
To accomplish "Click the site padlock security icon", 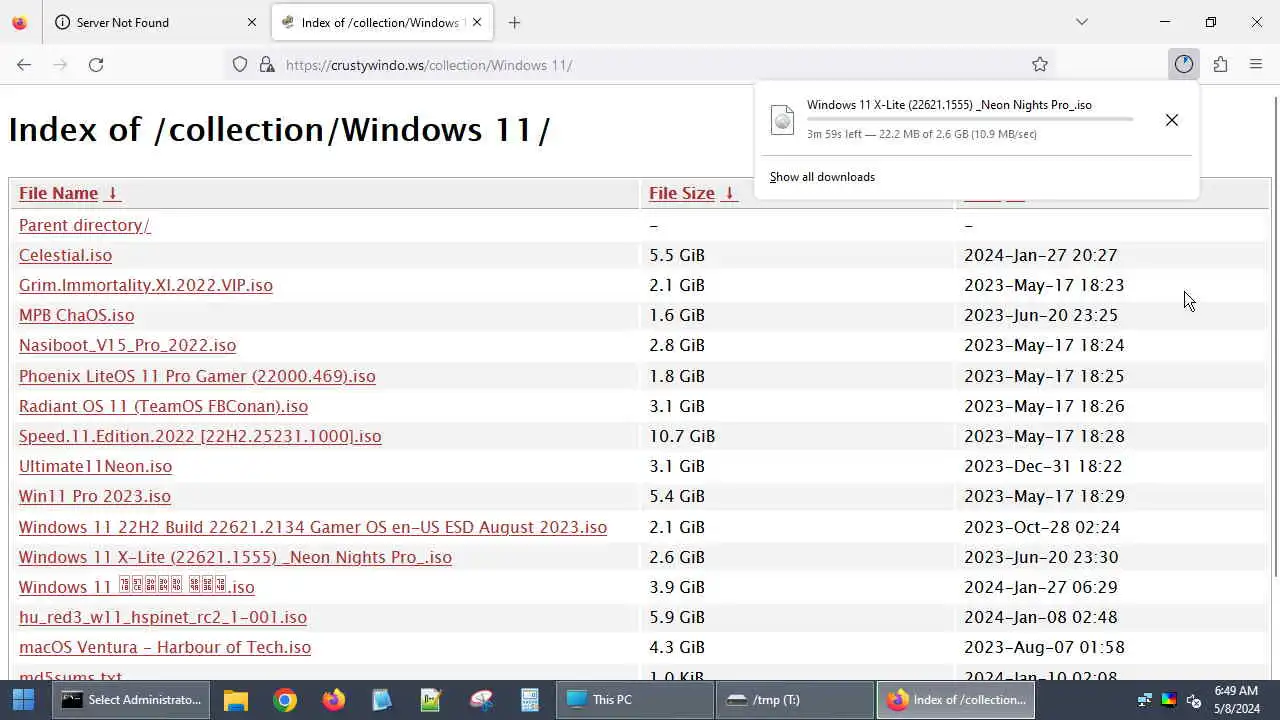I will [x=267, y=64].
